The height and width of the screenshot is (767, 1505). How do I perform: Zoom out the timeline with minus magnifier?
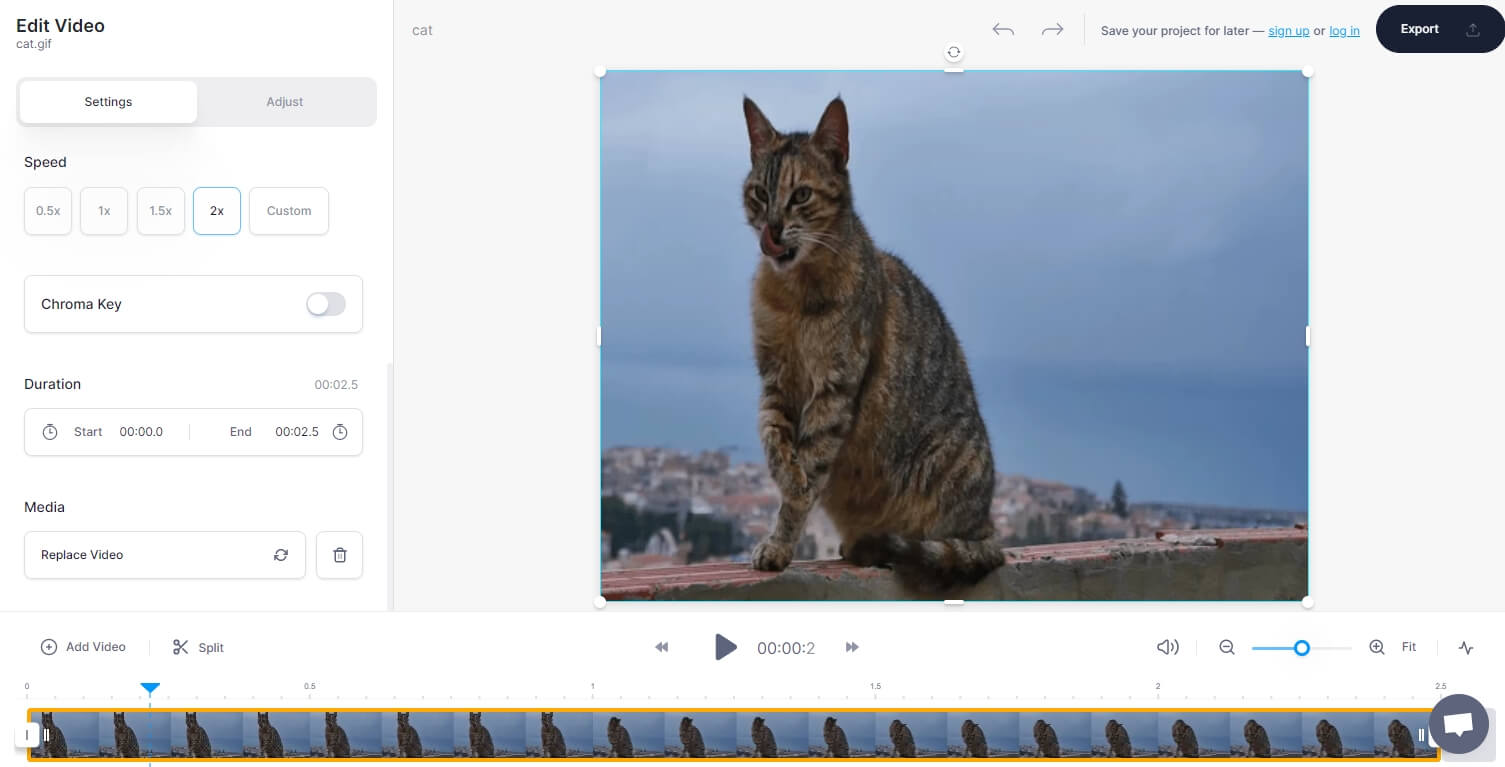click(1227, 647)
